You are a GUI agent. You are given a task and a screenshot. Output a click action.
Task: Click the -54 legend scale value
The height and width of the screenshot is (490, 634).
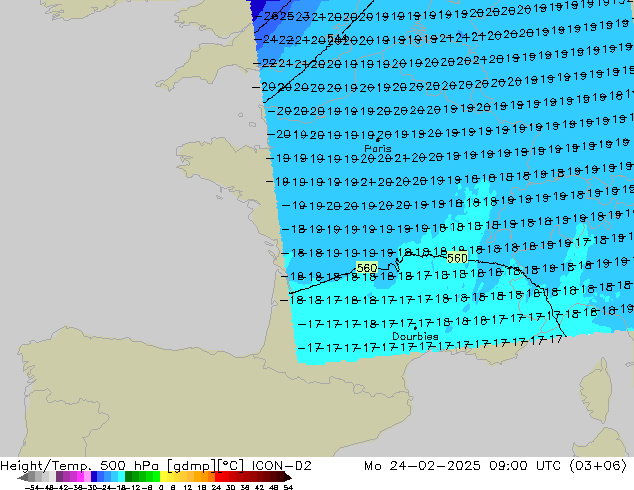[32, 487]
